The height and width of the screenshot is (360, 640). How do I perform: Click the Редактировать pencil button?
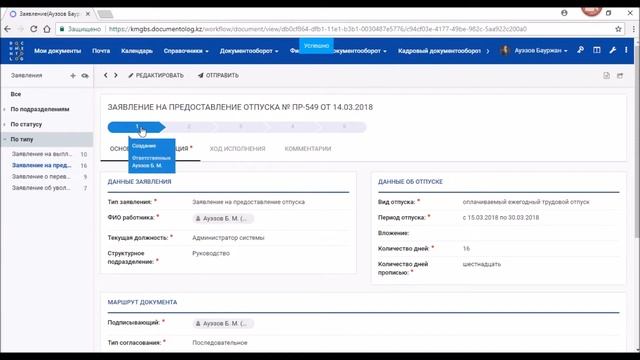156,76
